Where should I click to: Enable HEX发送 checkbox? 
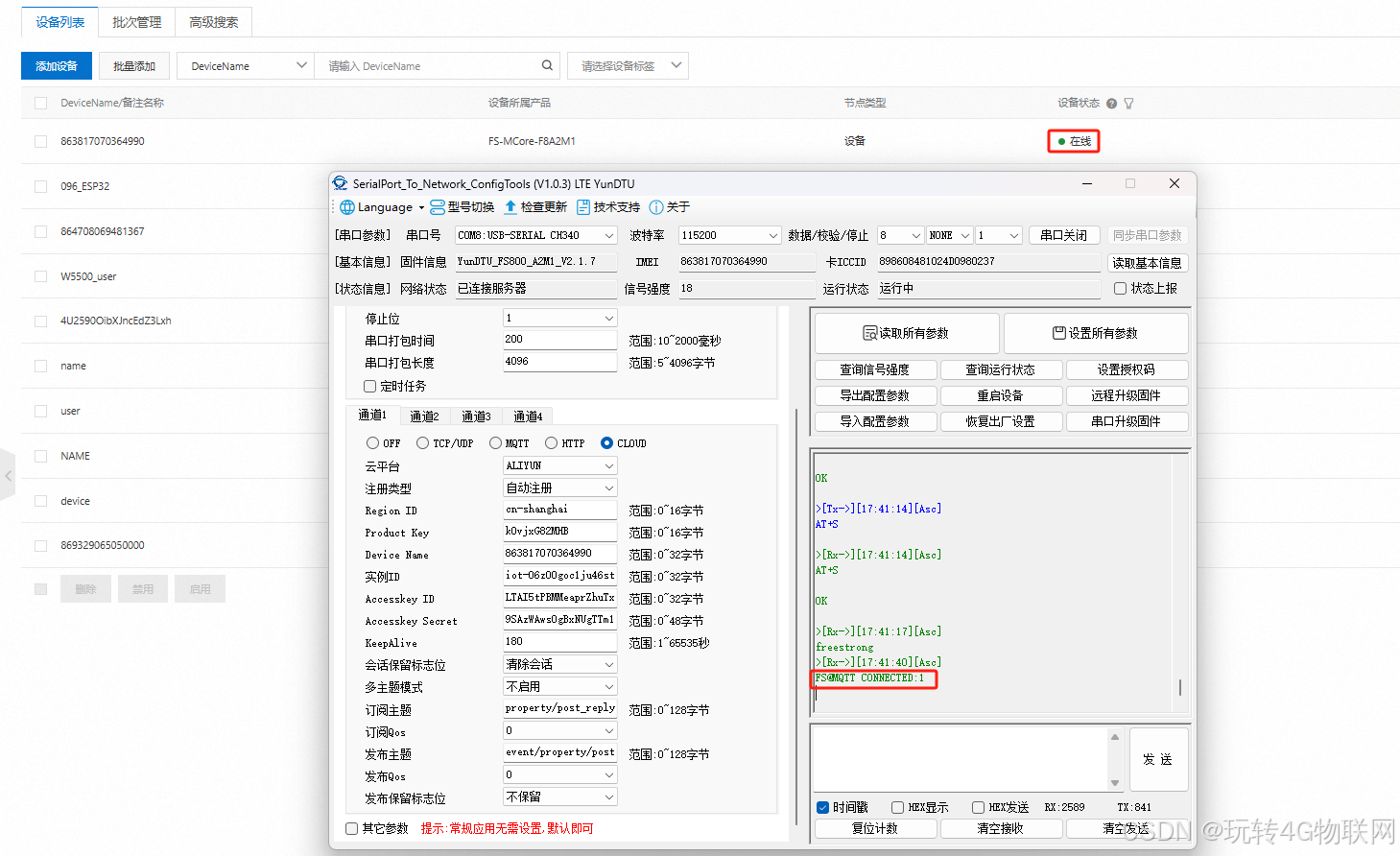coord(978,807)
